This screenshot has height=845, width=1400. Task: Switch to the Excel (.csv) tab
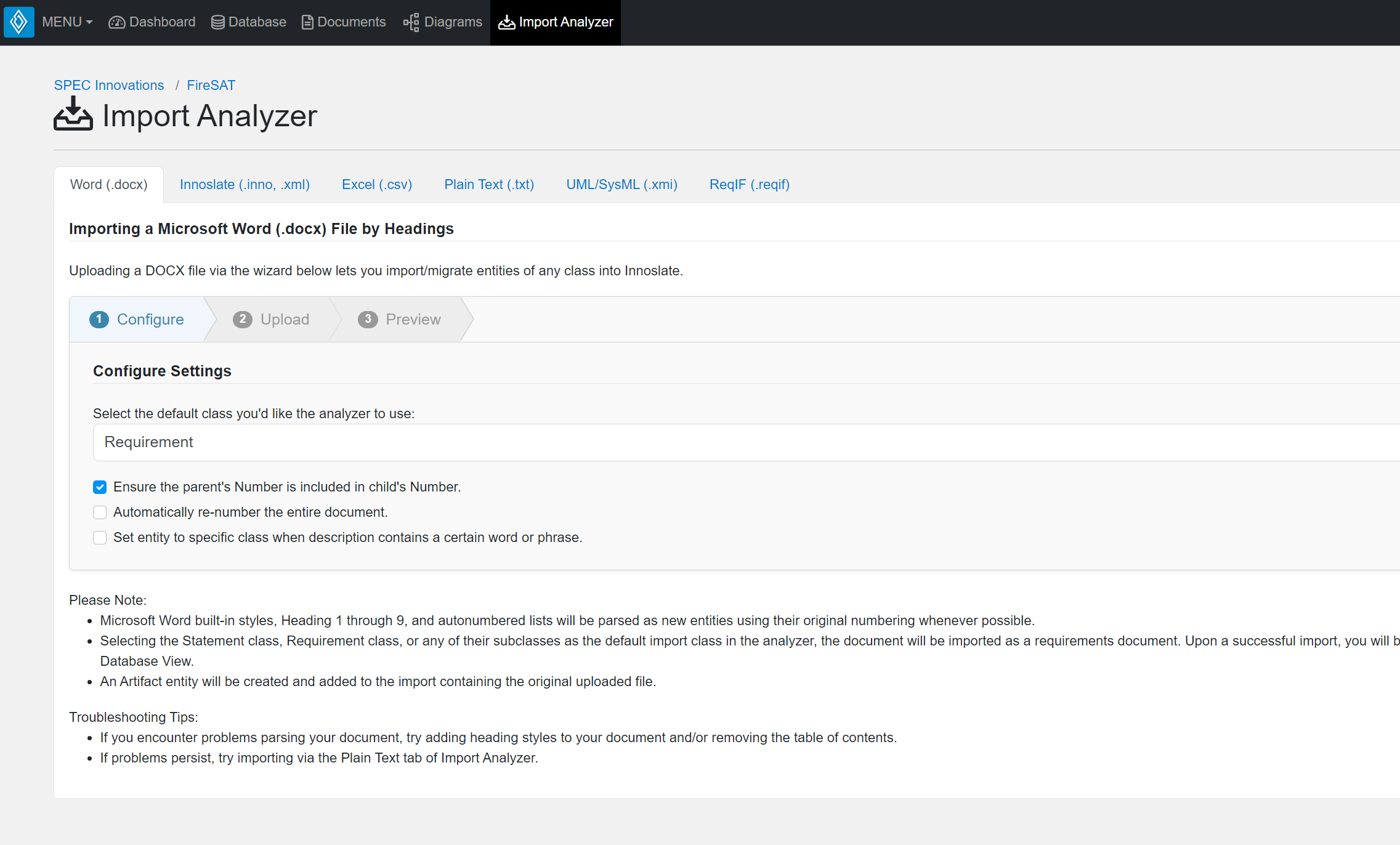(376, 185)
